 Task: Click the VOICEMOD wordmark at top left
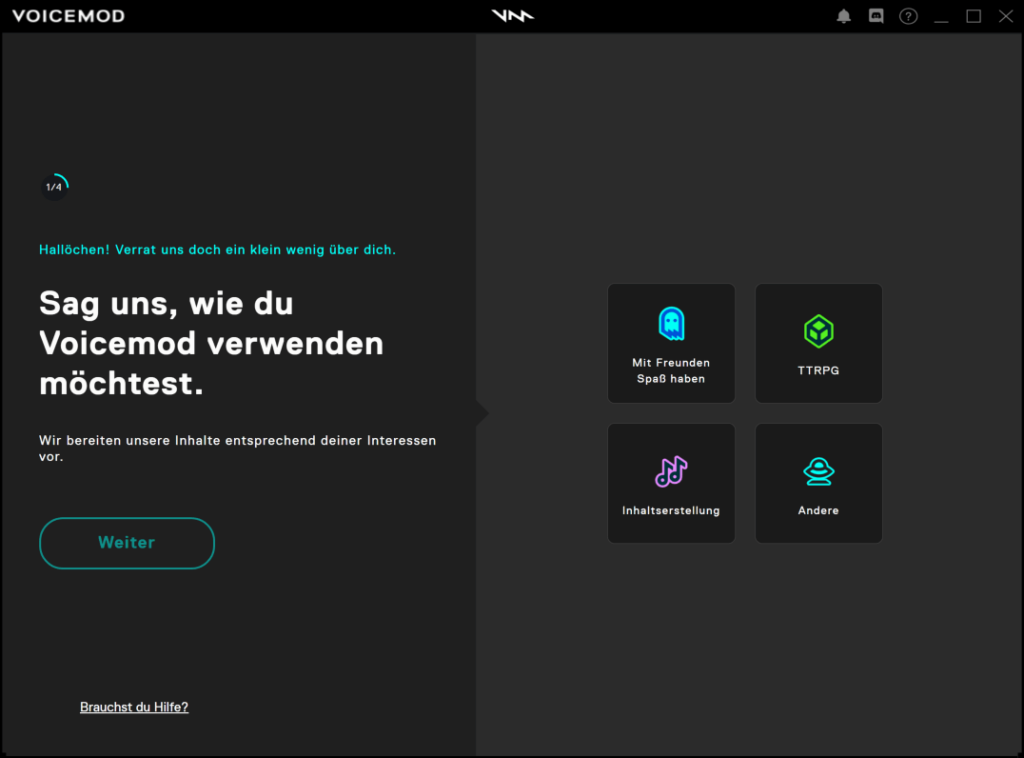pos(68,16)
